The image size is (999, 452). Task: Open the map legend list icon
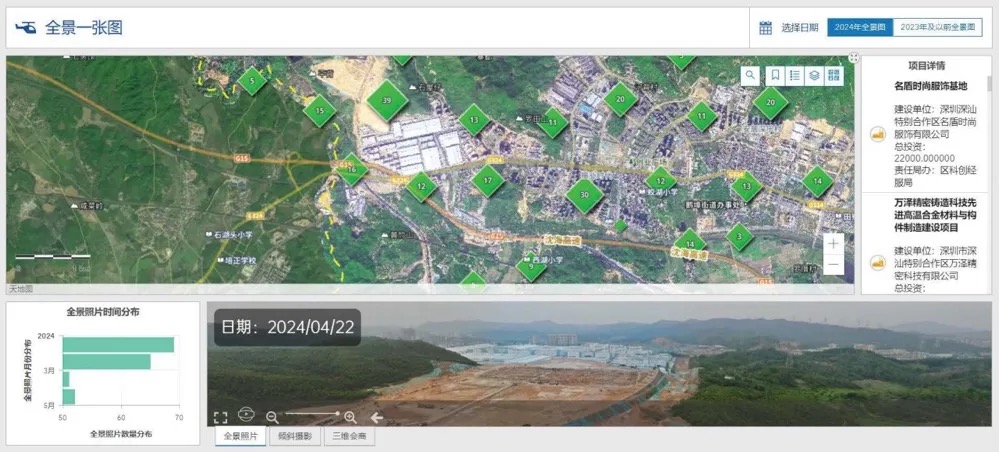pos(794,76)
